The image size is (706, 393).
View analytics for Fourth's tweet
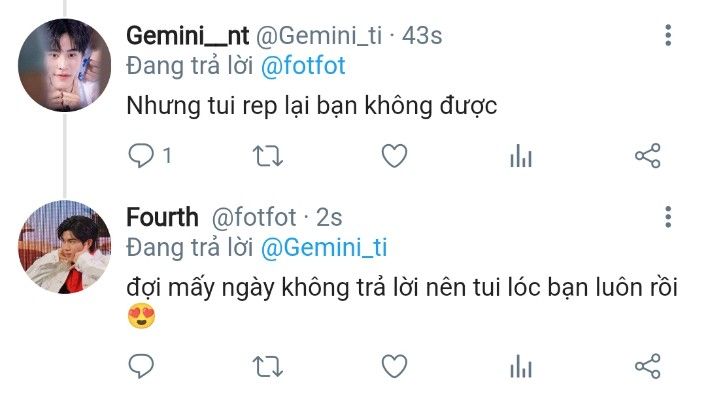click(521, 366)
